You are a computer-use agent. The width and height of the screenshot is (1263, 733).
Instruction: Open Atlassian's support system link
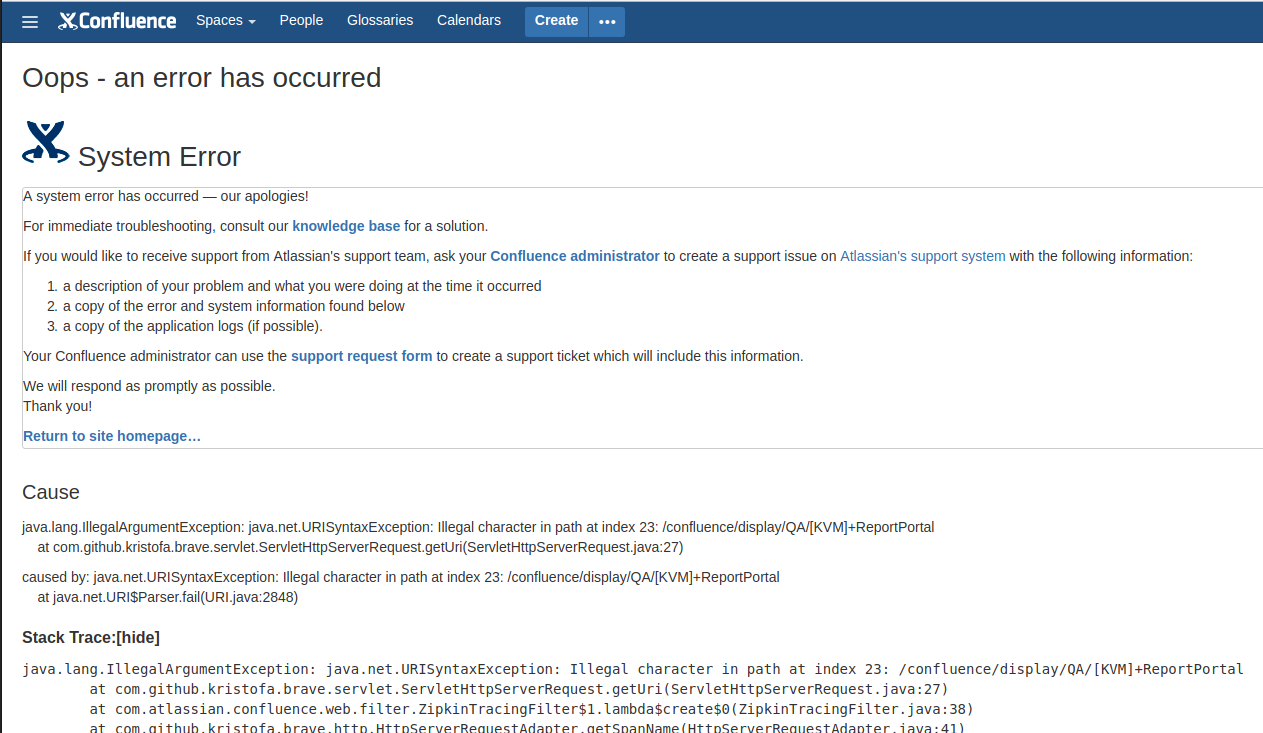(x=921, y=256)
